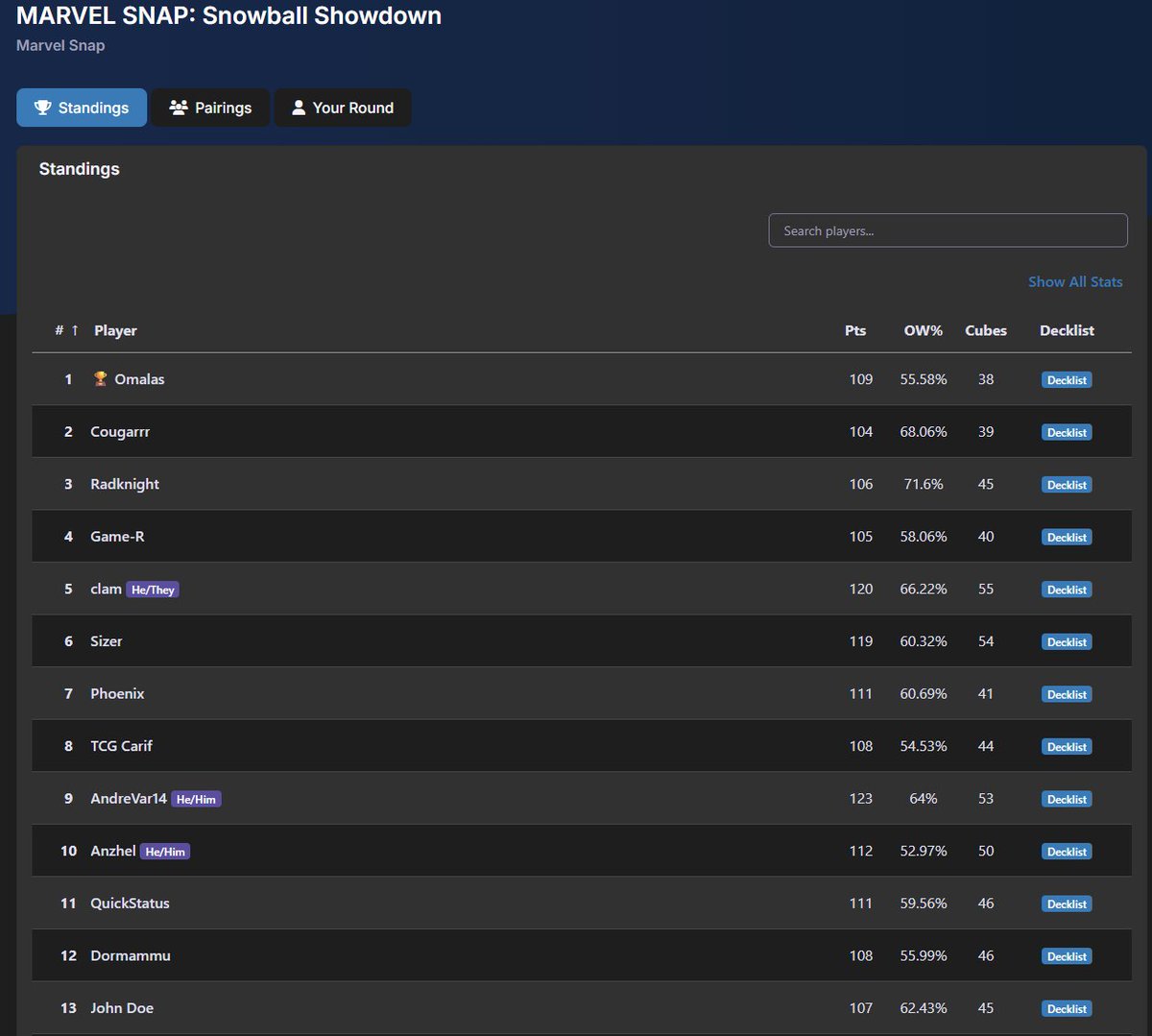Click the 123 points value for AndreVar14

861,798
